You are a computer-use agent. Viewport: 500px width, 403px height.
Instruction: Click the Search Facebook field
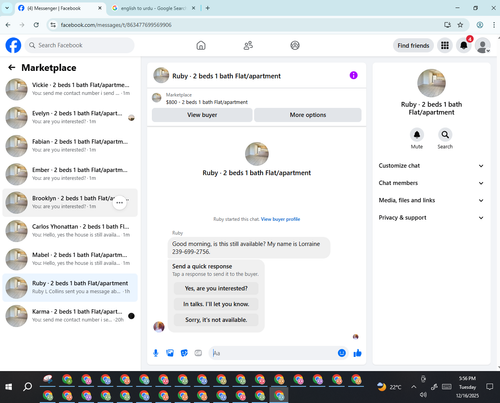[79, 45]
